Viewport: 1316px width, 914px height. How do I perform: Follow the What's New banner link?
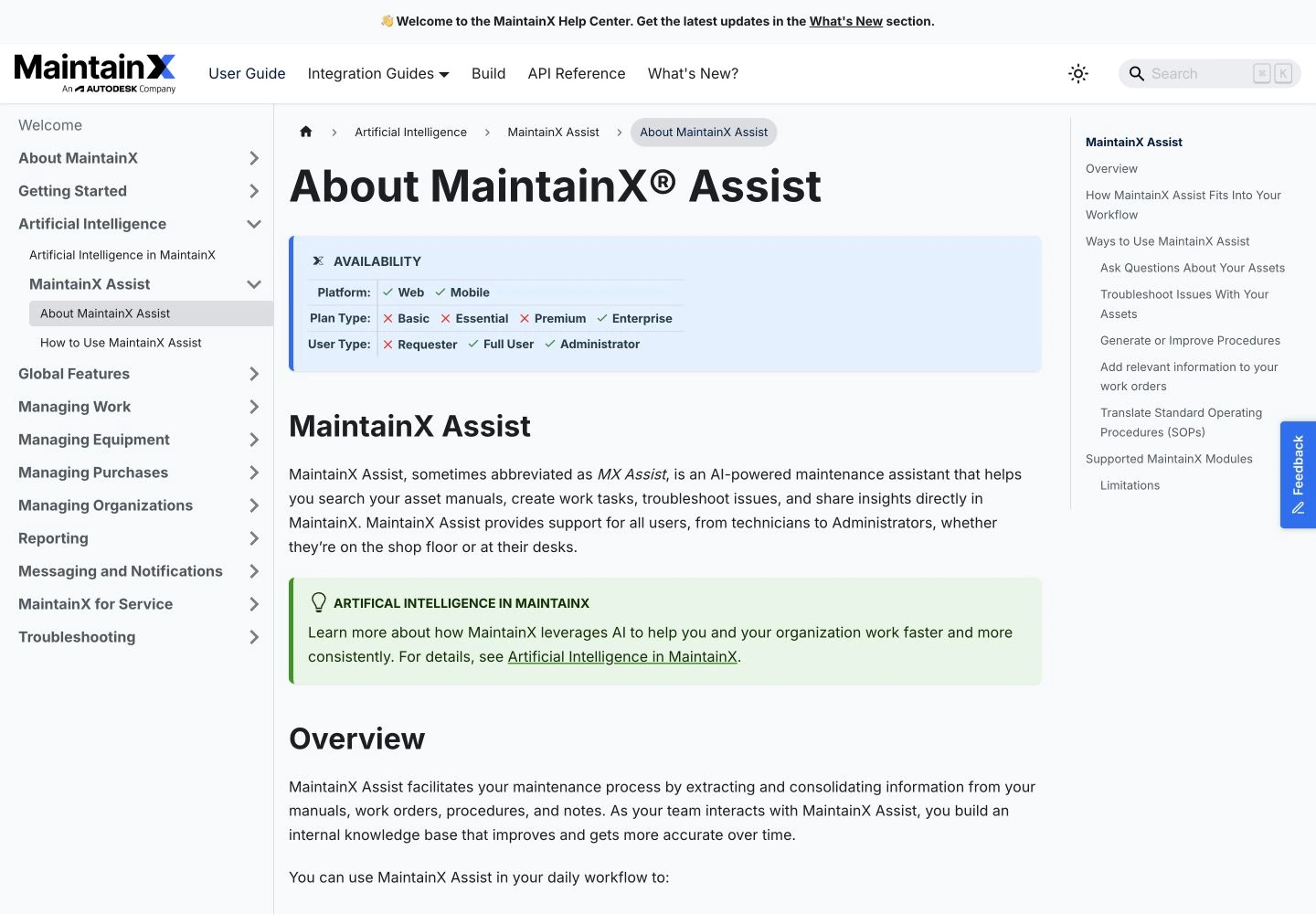point(845,21)
